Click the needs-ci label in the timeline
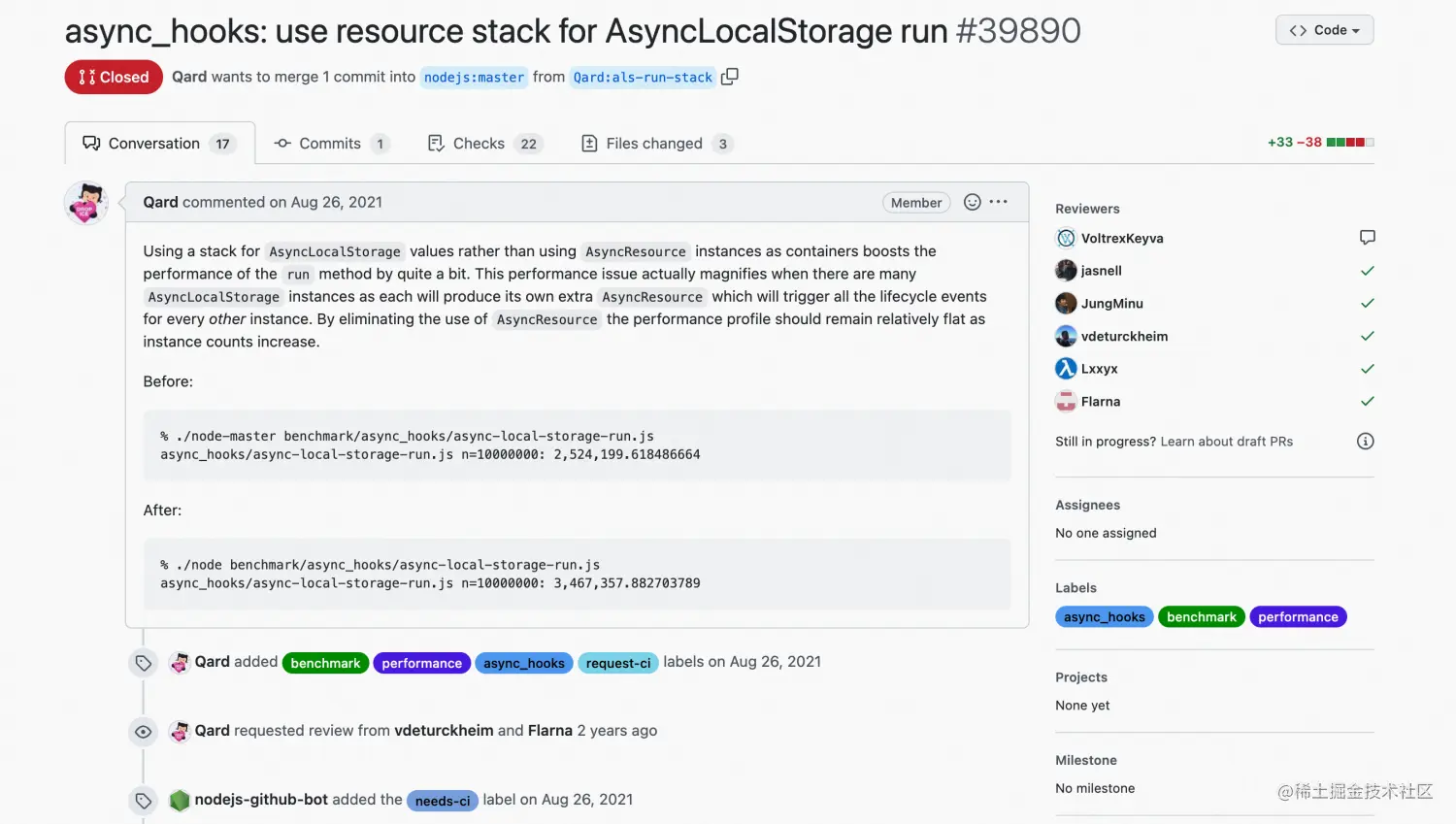Viewport: 1456px width, 824px height. 442,801
